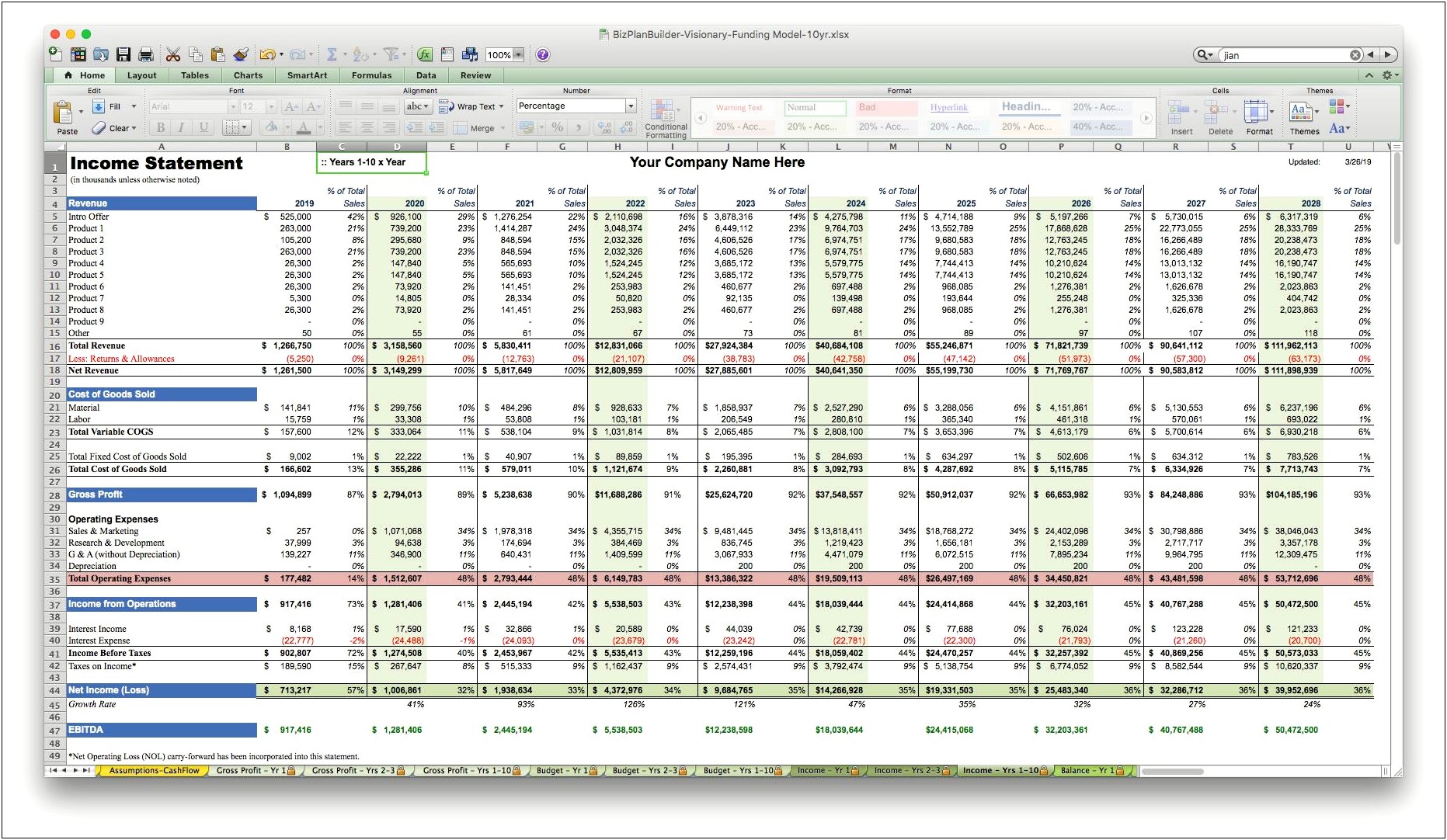
Task: Center text horizontally in ribbon
Action: (367, 127)
